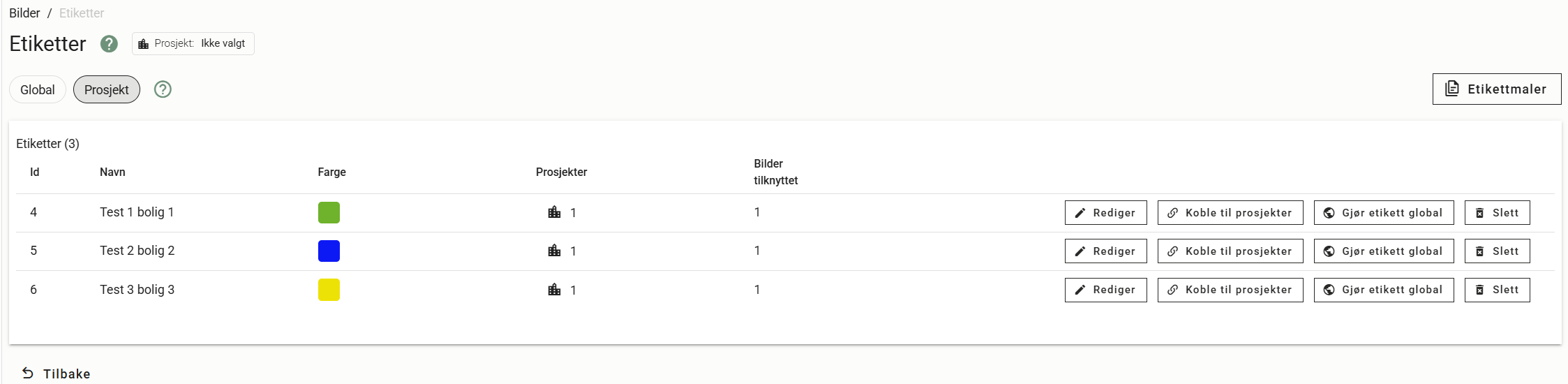Click the building icon in Test 2 bolig 2 row
Screen dimensions: 1568x384
click(555, 251)
